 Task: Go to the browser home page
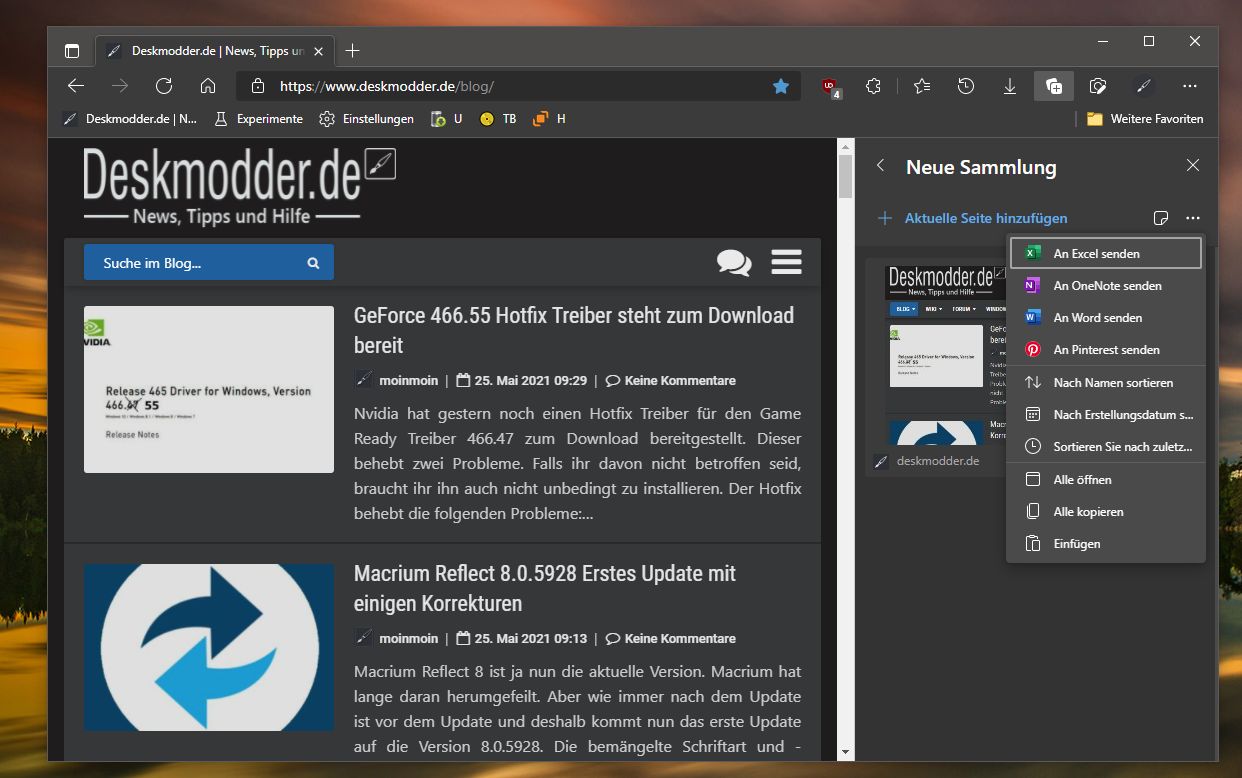(x=208, y=86)
